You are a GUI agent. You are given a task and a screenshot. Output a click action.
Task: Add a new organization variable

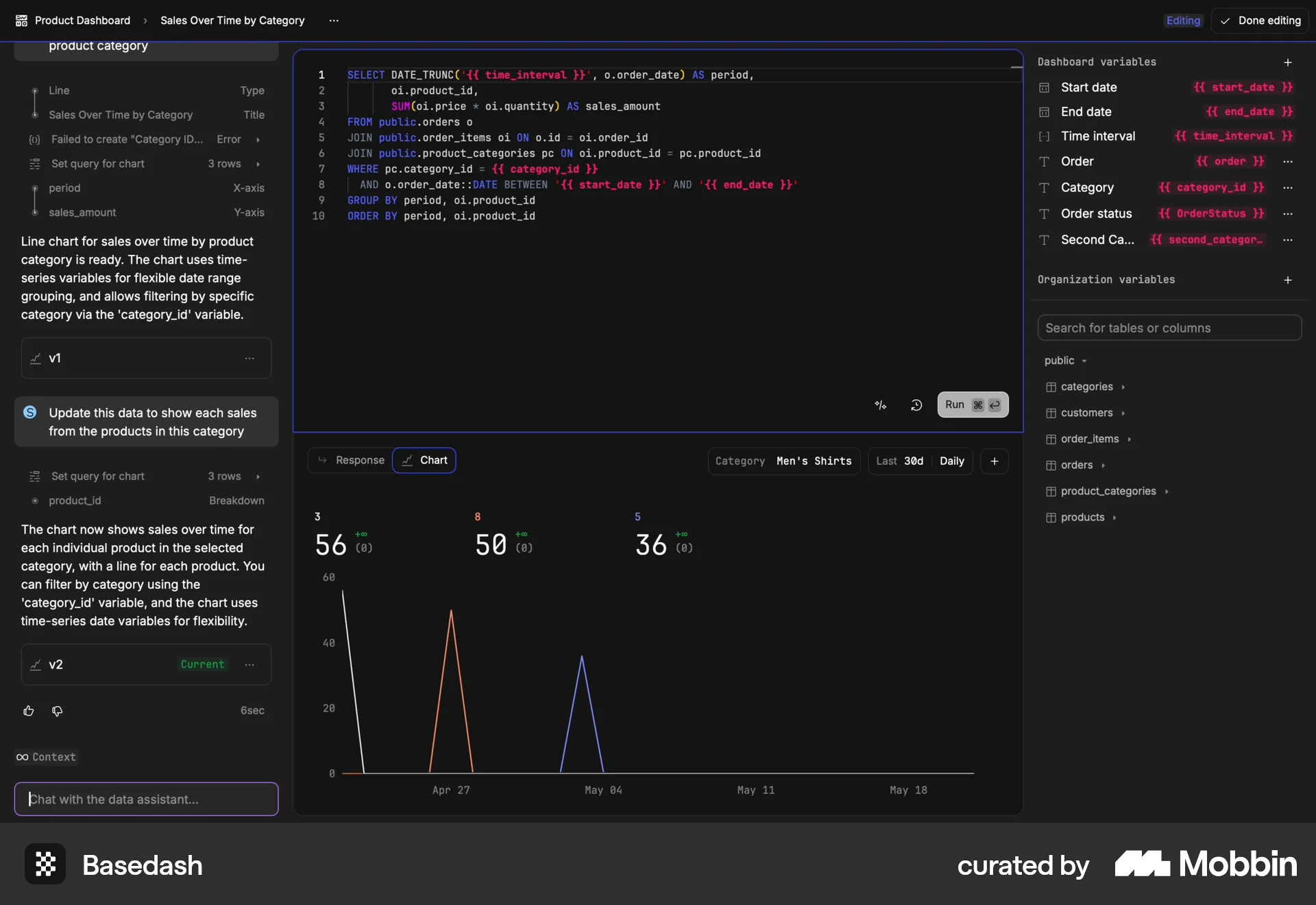click(x=1288, y=280)
